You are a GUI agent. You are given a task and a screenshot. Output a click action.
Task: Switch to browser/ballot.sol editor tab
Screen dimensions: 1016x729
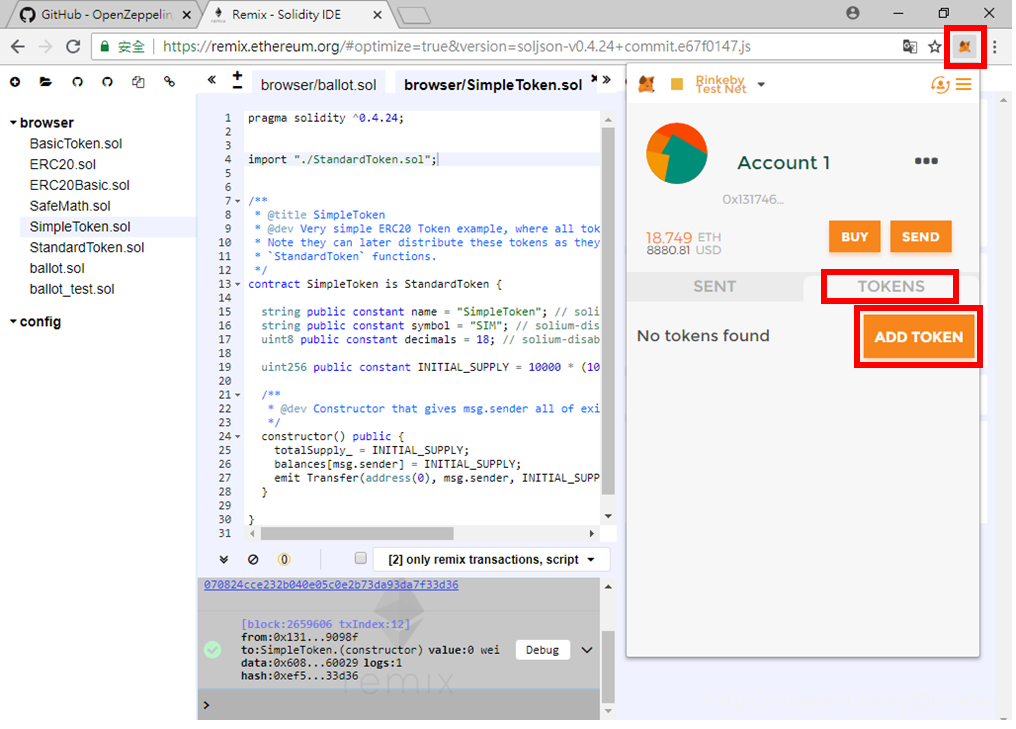(318, 85)
